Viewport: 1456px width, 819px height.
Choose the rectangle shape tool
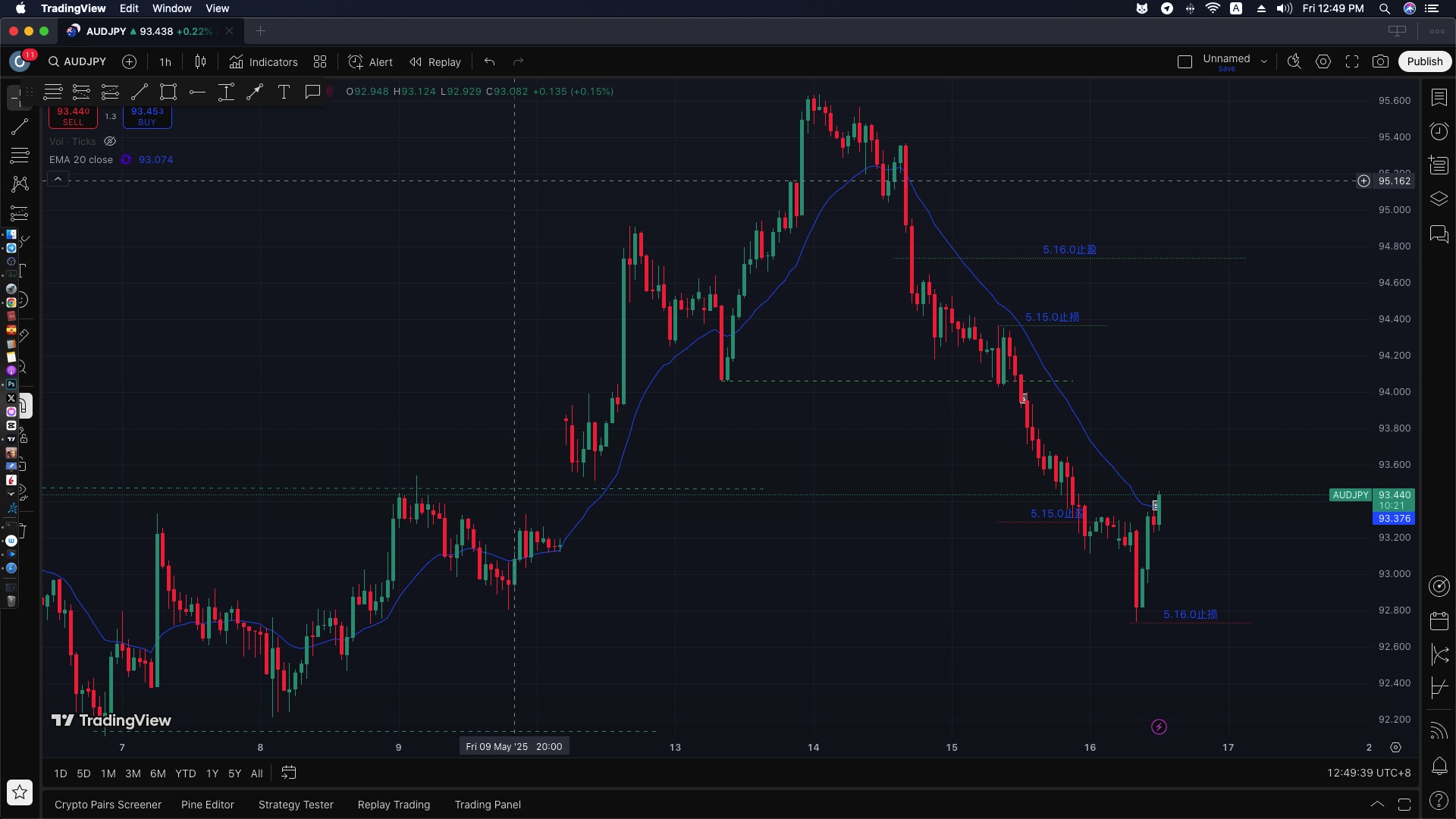(x=168, y=93)
